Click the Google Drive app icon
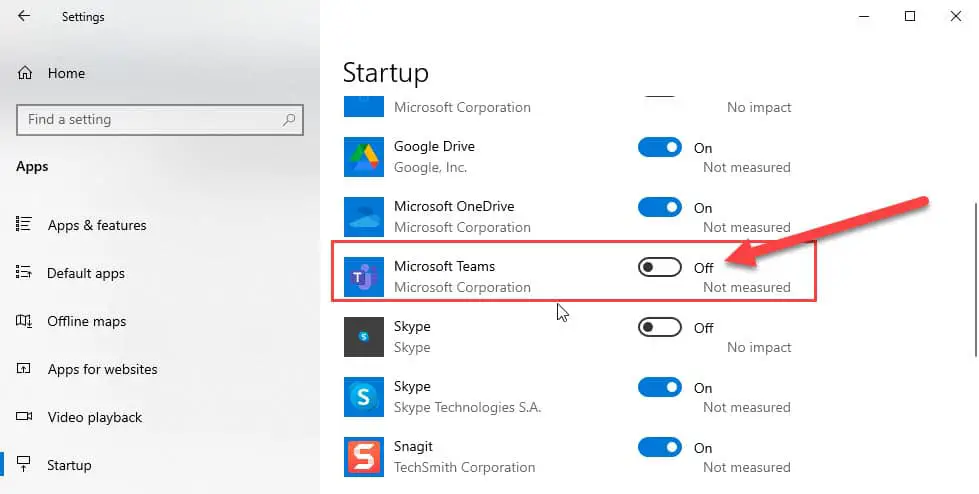Image resolution: width=979 pixels, height=494 pixels. point(364,157)
